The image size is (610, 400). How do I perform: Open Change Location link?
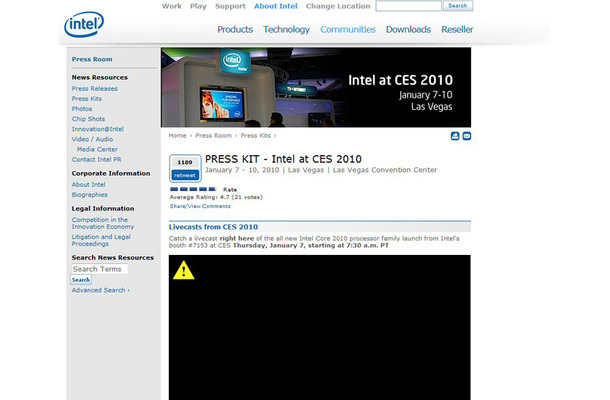click(338, 6)
